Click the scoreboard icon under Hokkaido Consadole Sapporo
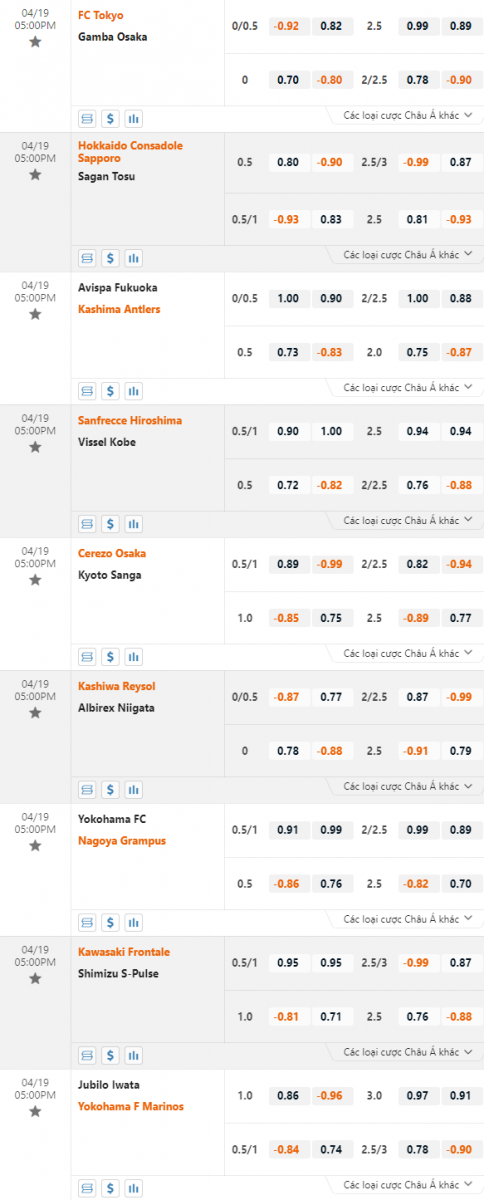This screenshot has height=1200, width=484. coord(87,258)
